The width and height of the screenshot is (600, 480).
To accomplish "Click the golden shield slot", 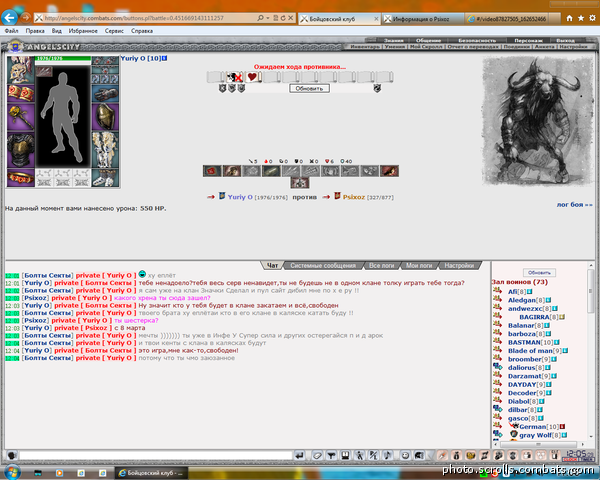I will [x=105, y=117].
